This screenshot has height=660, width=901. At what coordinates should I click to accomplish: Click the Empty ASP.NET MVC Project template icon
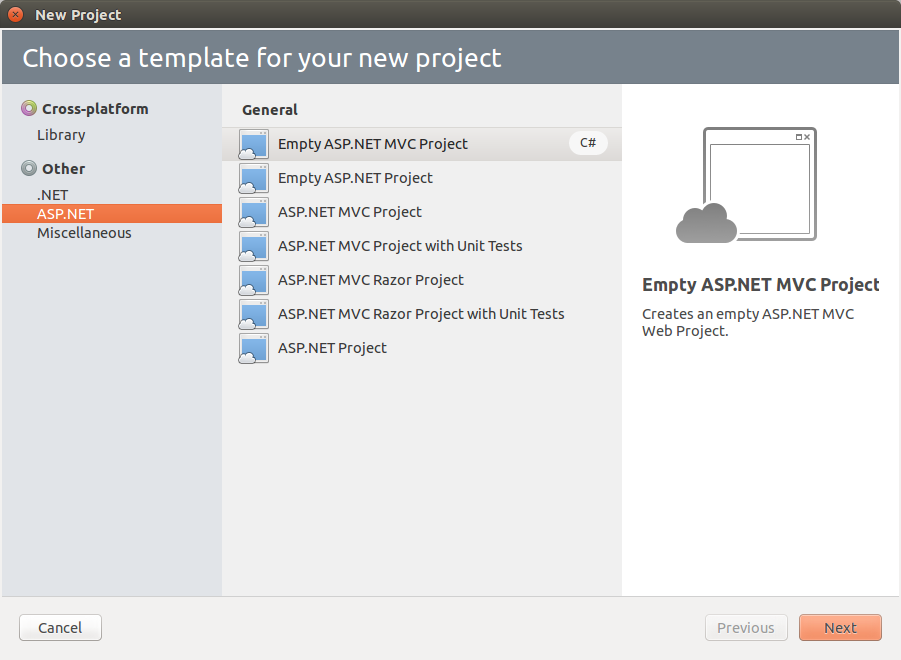[254, 145]
